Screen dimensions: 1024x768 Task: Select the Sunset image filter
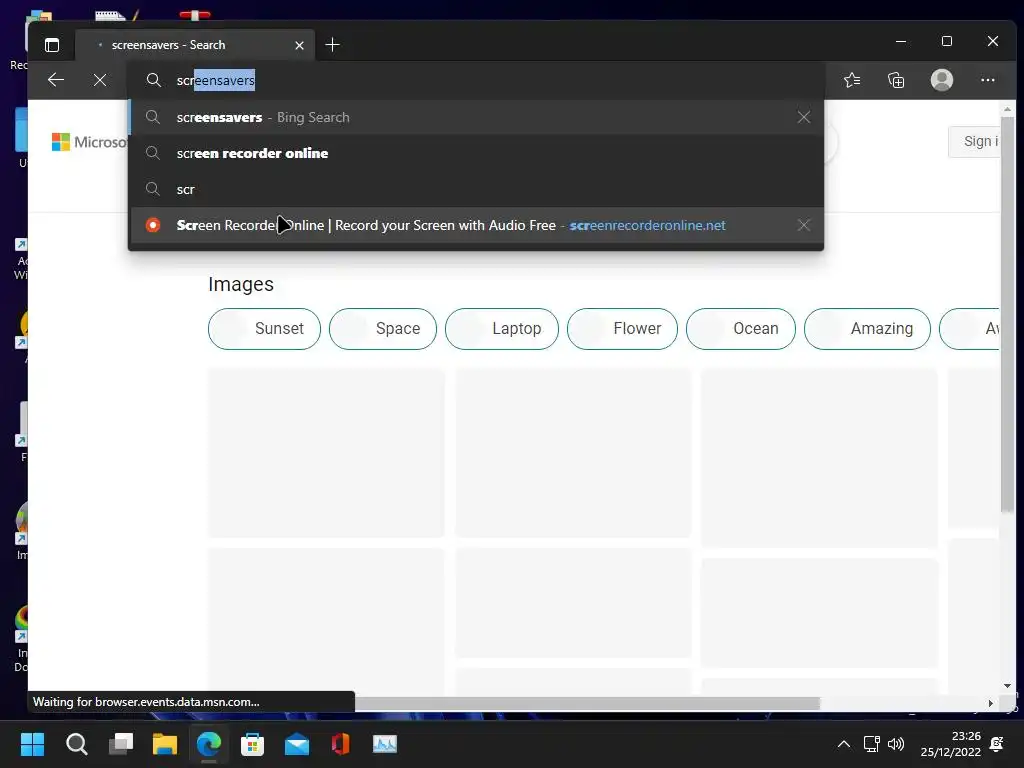click(264, 328)
